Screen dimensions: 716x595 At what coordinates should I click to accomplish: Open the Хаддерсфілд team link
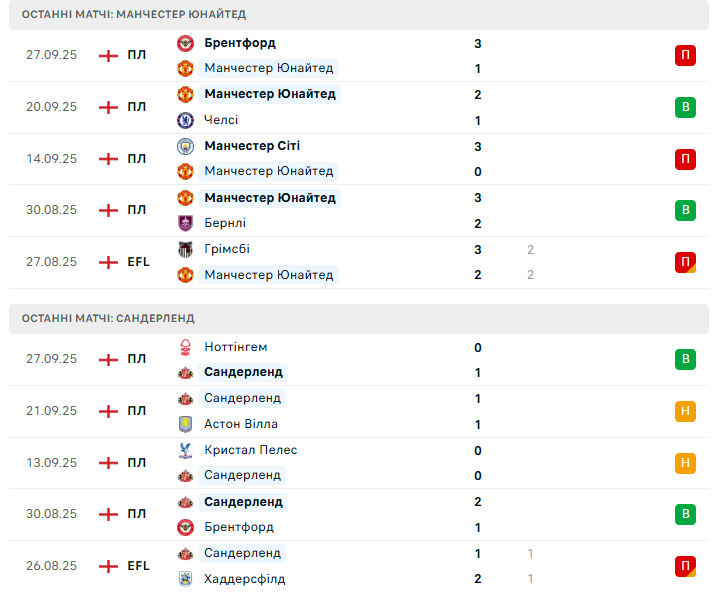click(x=245, y=579)
